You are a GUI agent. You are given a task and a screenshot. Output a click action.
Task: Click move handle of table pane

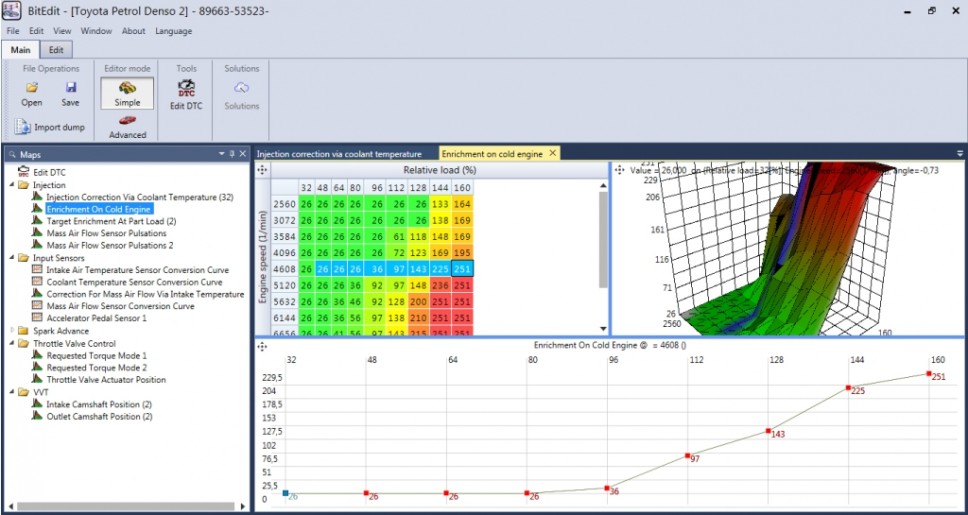[262, 170]
